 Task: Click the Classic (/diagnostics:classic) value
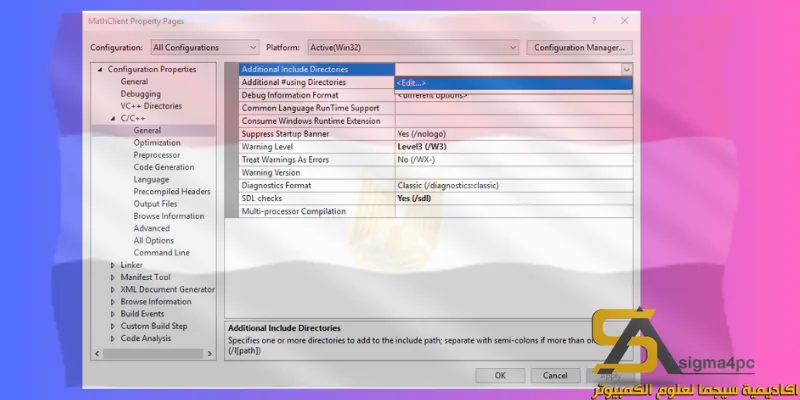(x=448, y=185)
